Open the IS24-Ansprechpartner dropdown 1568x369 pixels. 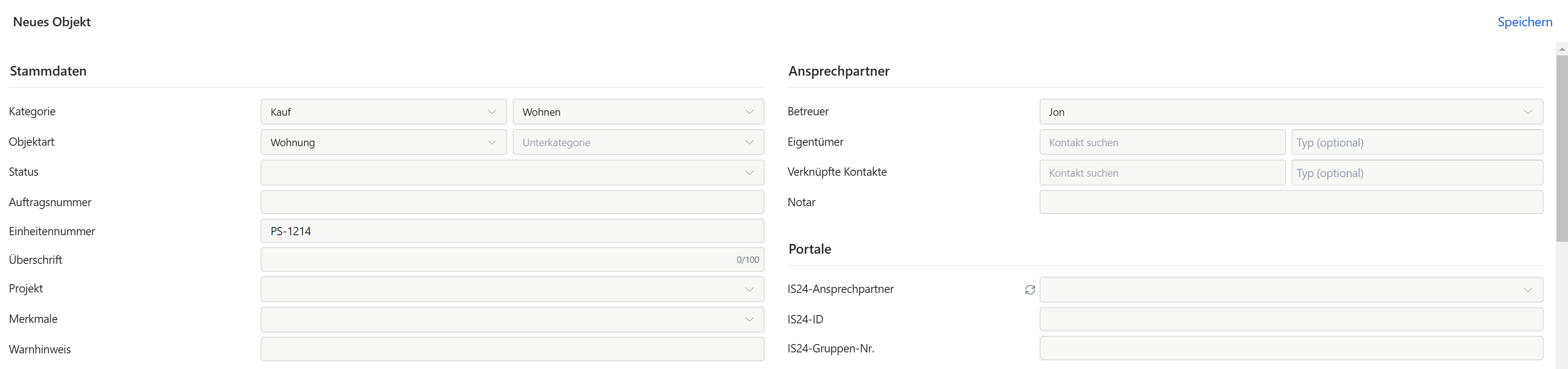coord(1290,290)
